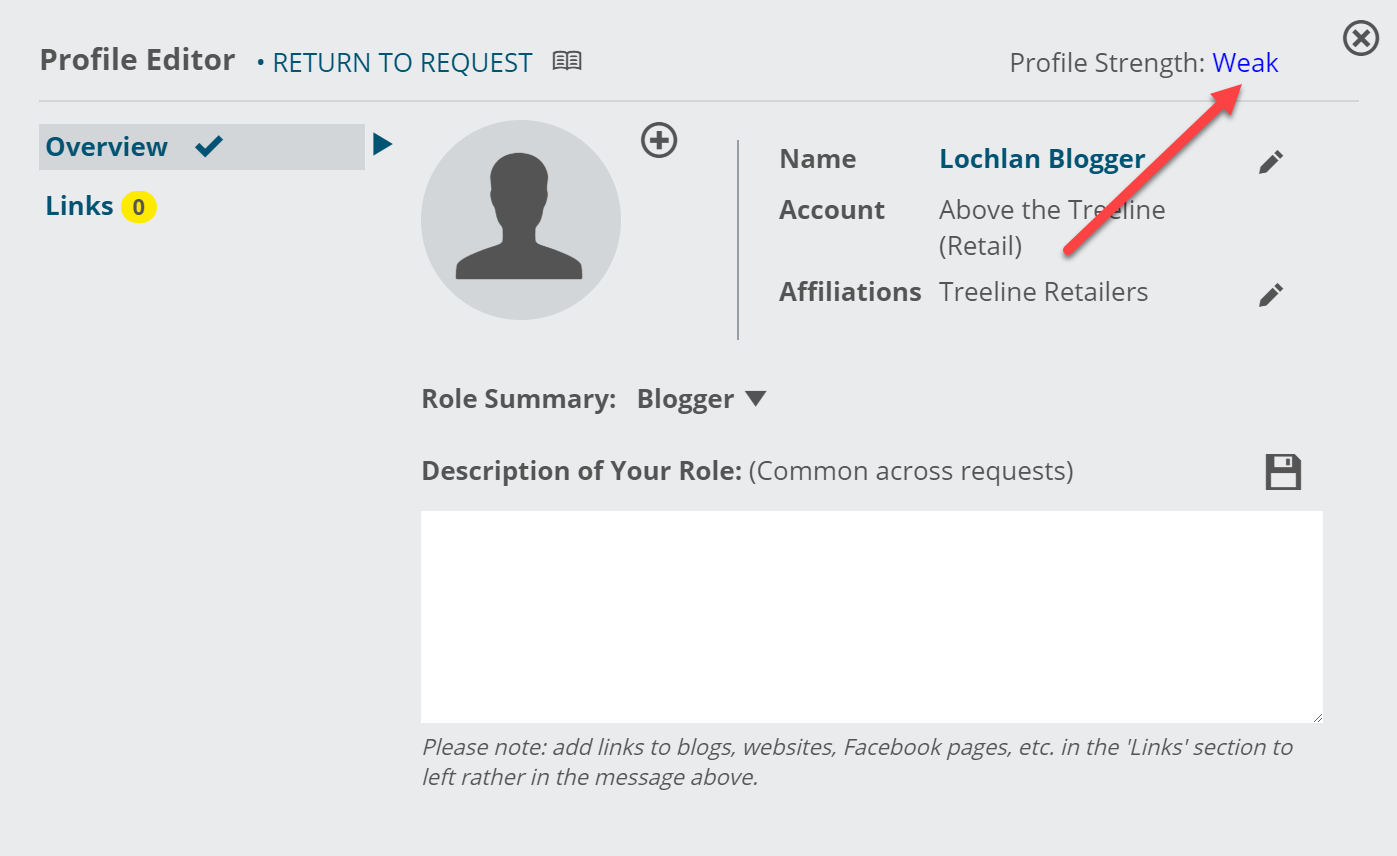
Task: Click the Treeline Retailers affiliation text
Action: click(x=1043, y=292)
